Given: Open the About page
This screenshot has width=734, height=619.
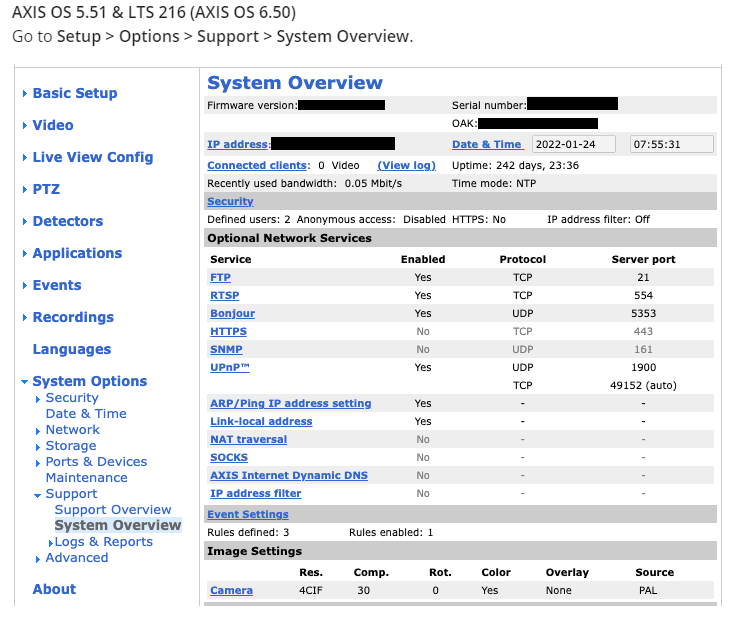Looking at the screenshot, I should [x=54, y=589].
